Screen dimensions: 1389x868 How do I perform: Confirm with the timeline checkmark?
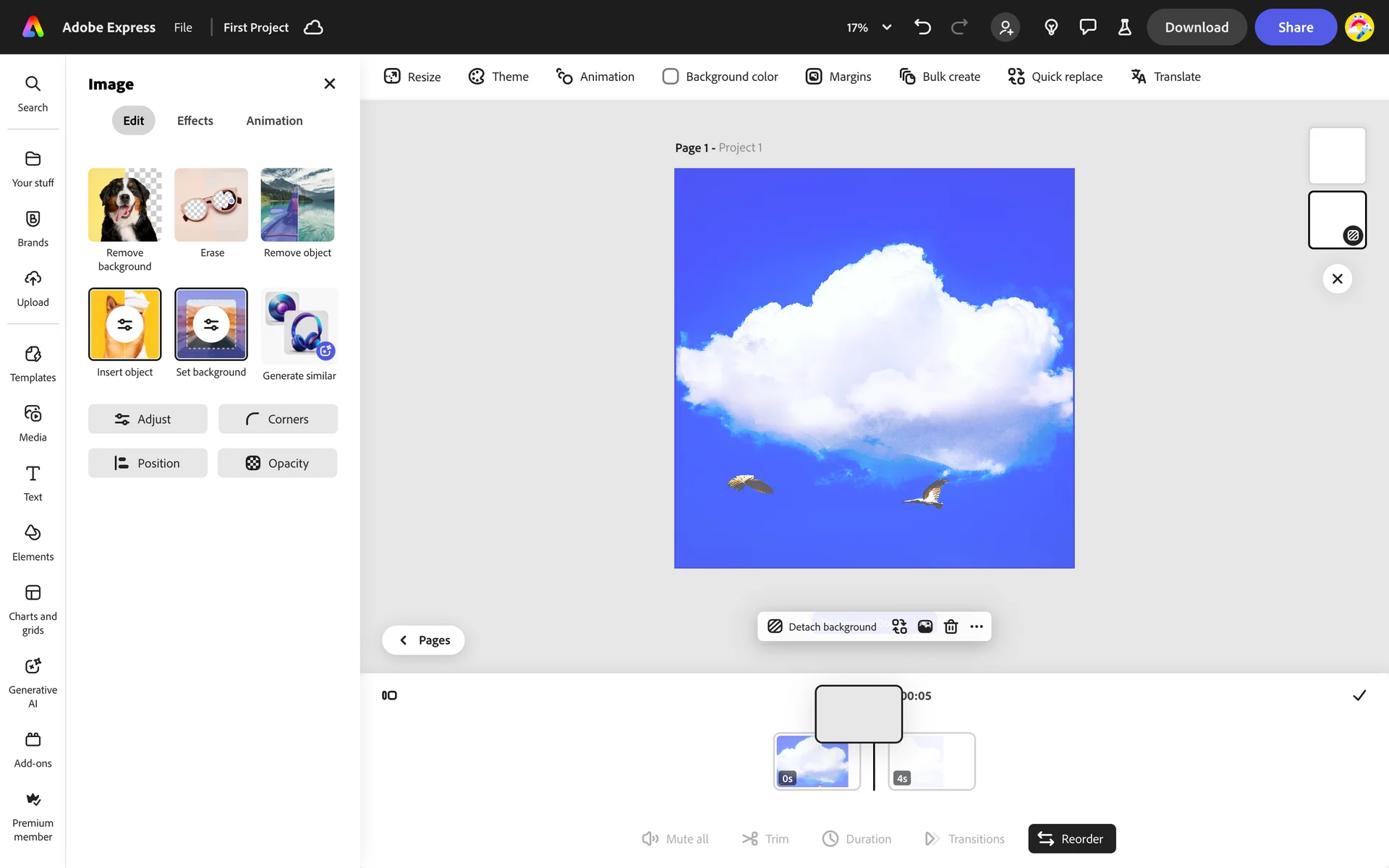(1359, 695)
